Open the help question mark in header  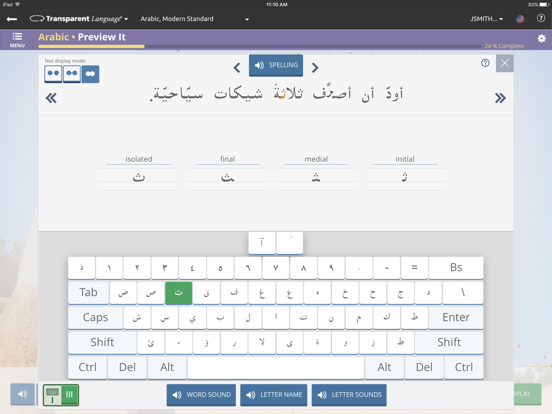click(541, 18)
